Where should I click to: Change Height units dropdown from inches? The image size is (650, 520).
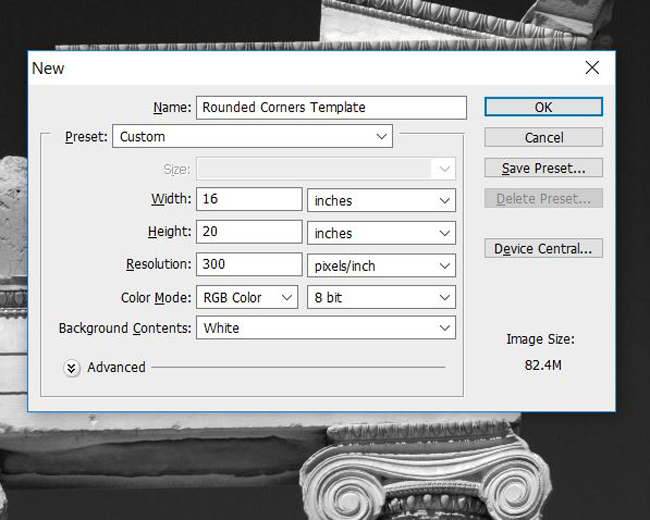[381, 233]
